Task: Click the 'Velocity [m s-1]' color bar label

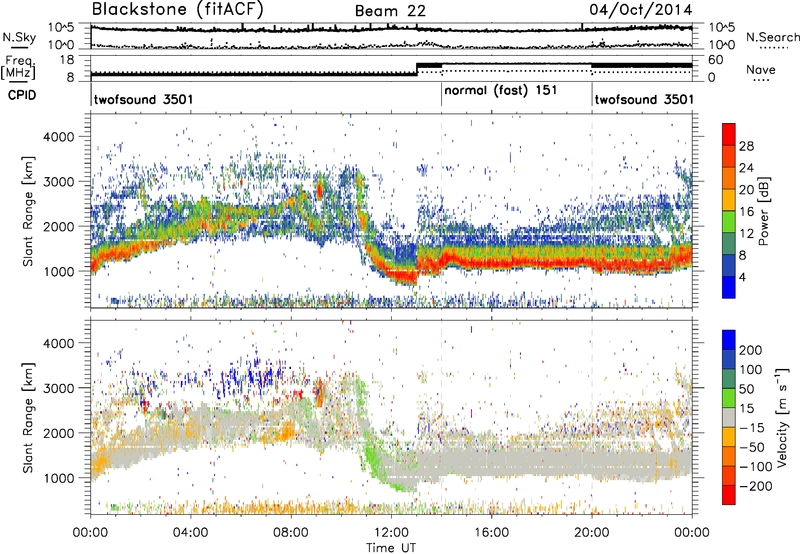Action: click(x=781, y=417)
